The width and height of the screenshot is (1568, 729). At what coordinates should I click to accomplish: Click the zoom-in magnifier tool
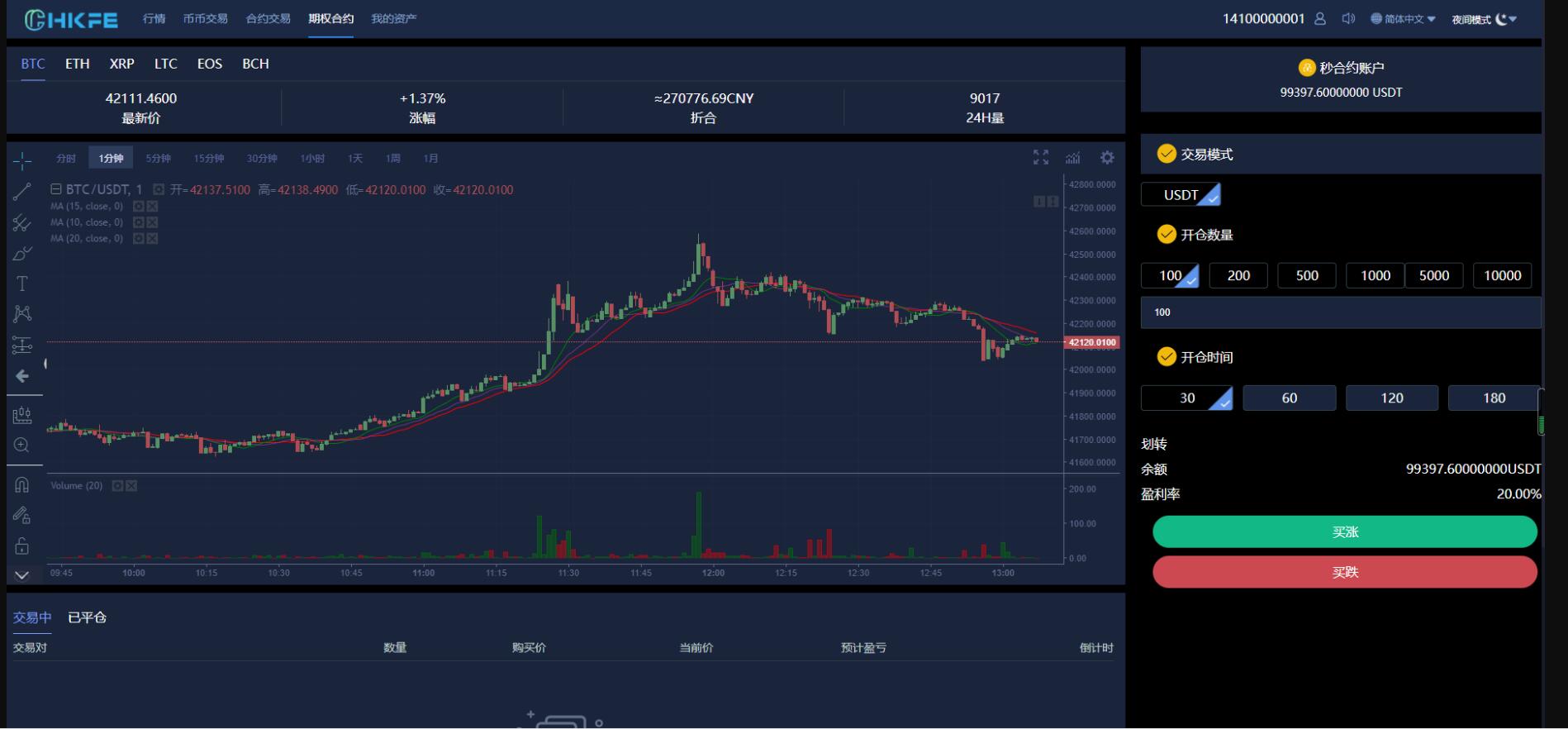22,445
